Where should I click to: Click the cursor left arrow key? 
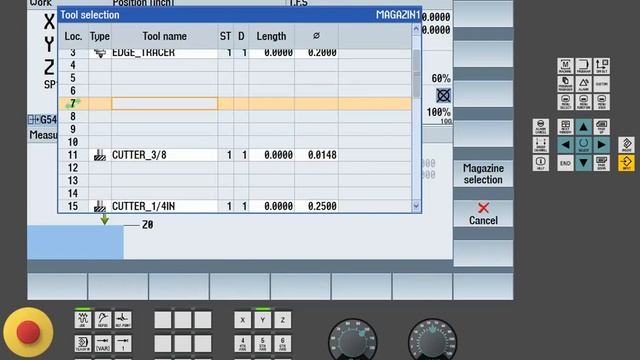pos(565,145)
